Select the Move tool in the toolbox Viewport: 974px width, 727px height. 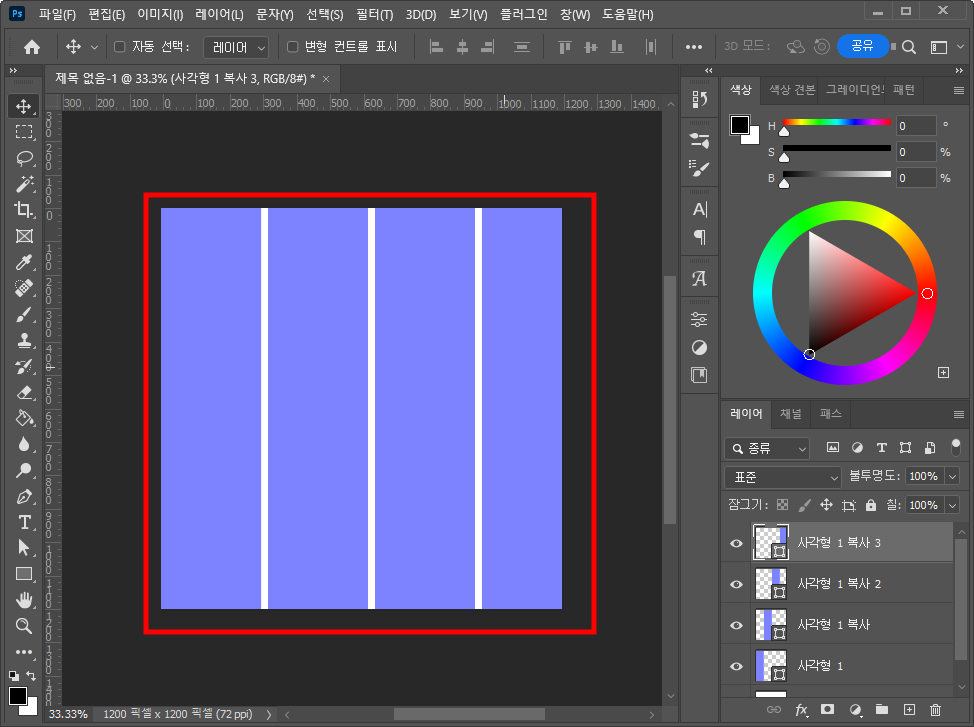[x=24, y=106]
